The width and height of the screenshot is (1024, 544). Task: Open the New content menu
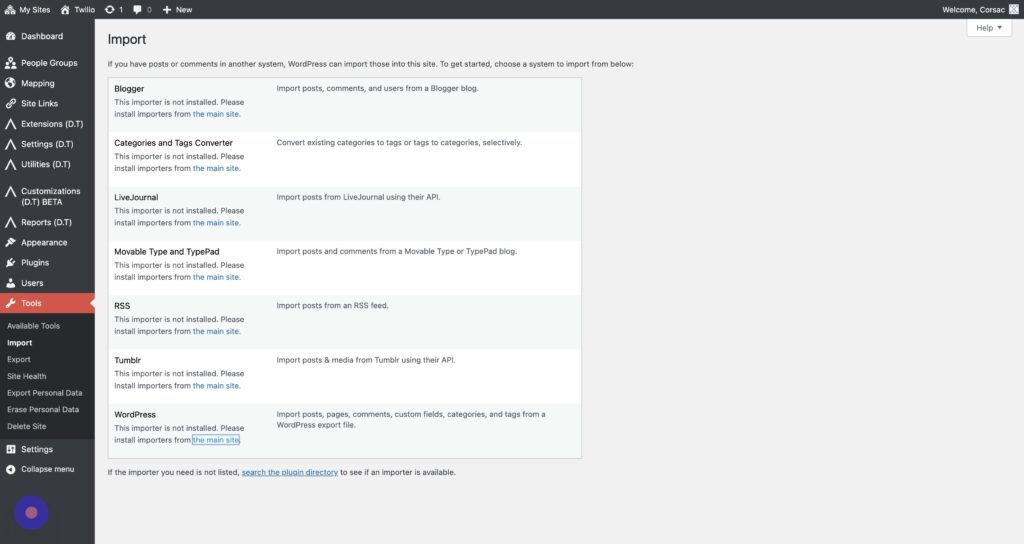click(177, 9)
